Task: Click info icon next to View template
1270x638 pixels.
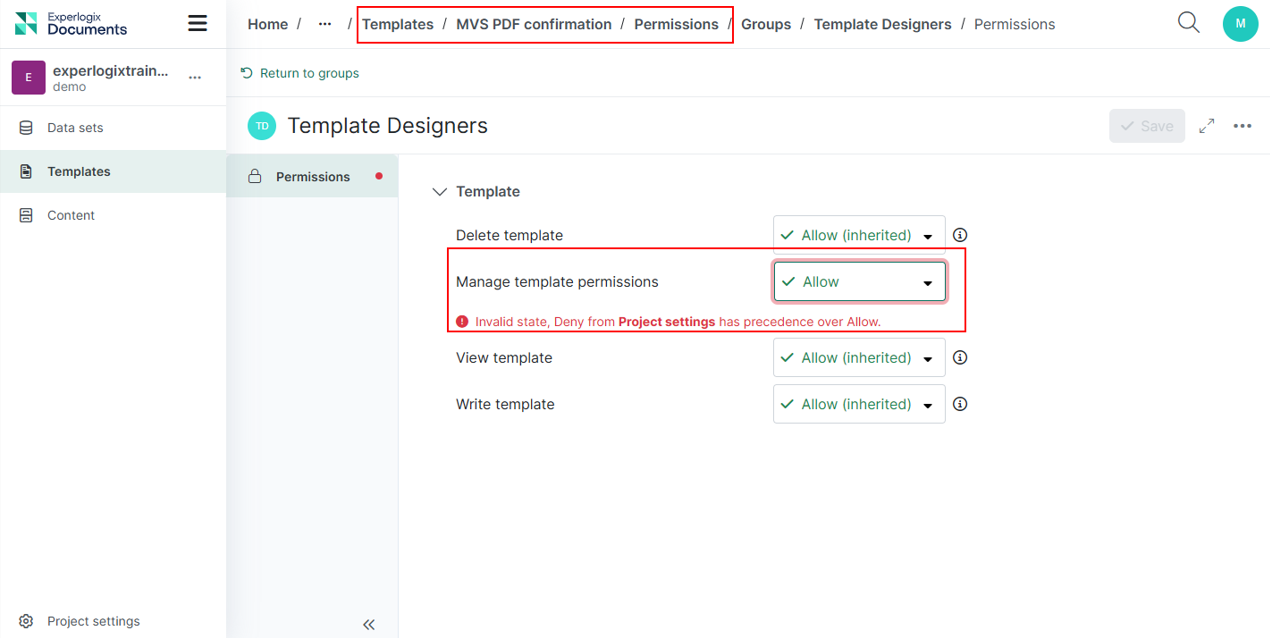Action: 960,358
